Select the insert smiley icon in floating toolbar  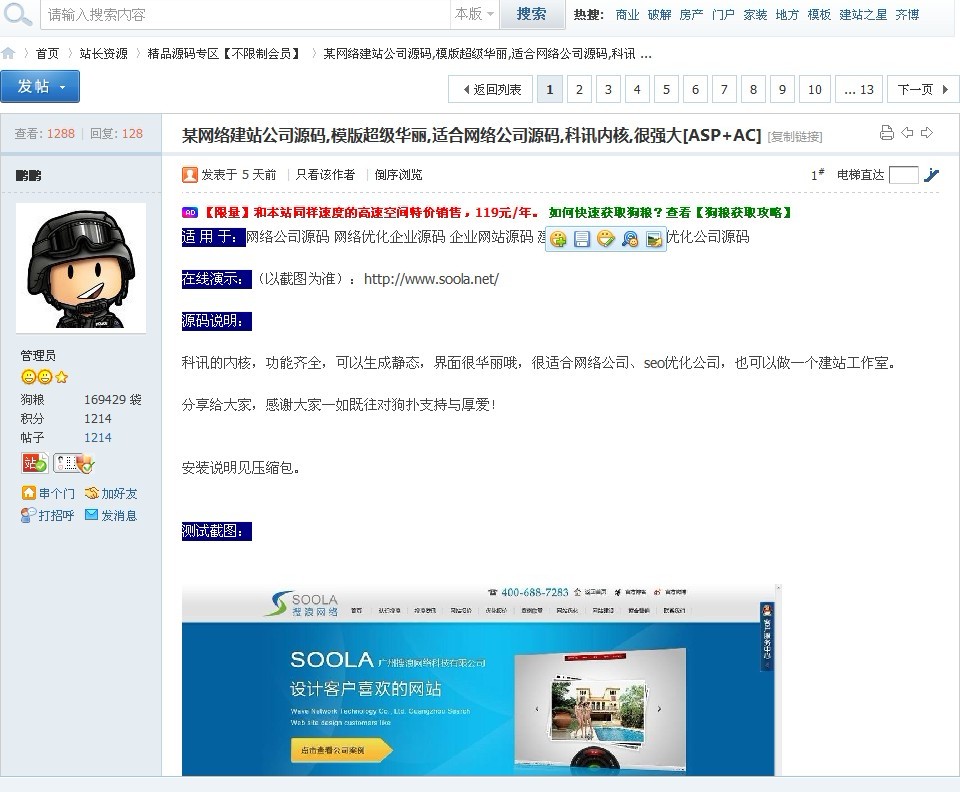click(557, 239)
